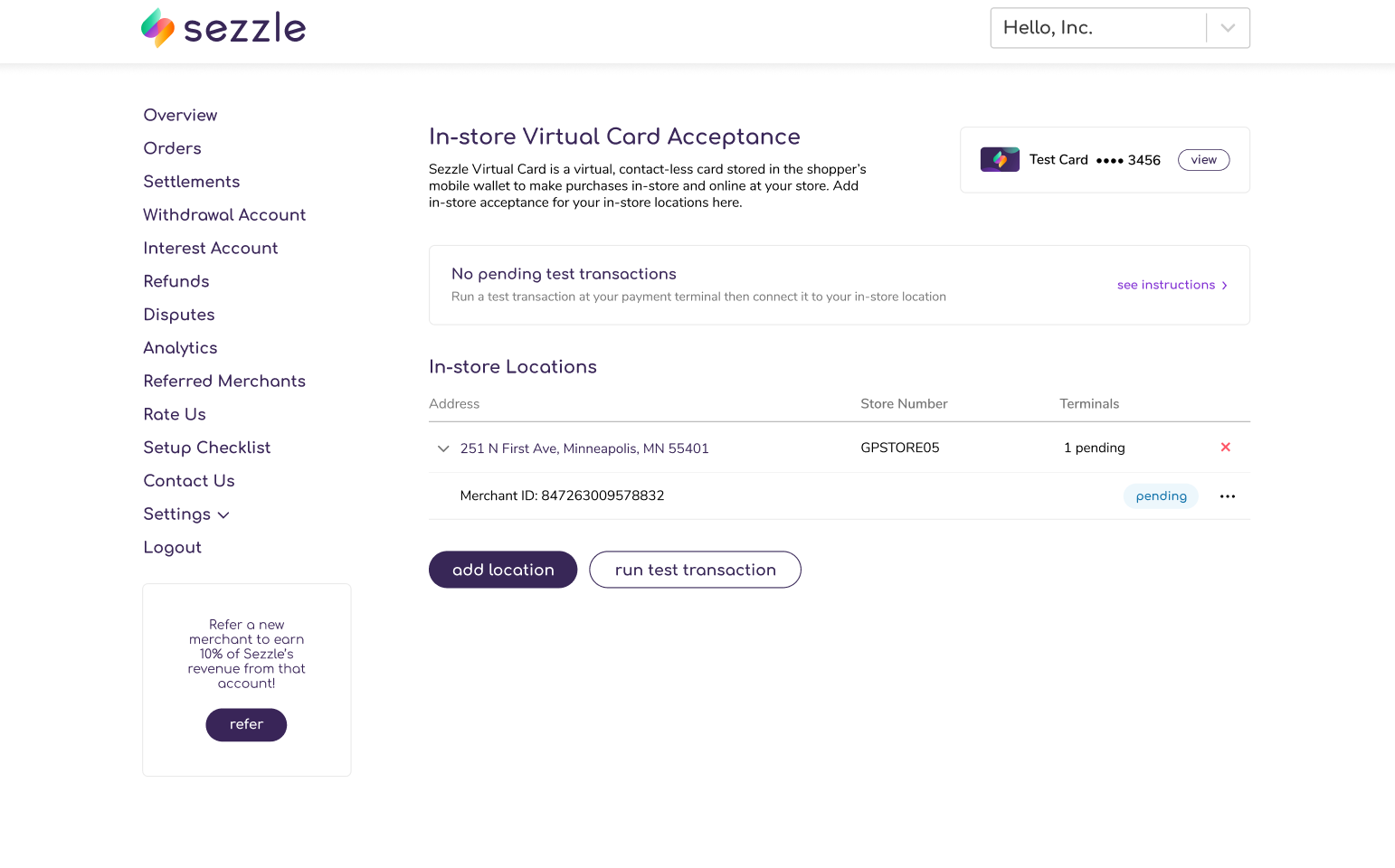Click the No pending test transactions heading
The image size is (1395, 868).
[x=564, y=274]
